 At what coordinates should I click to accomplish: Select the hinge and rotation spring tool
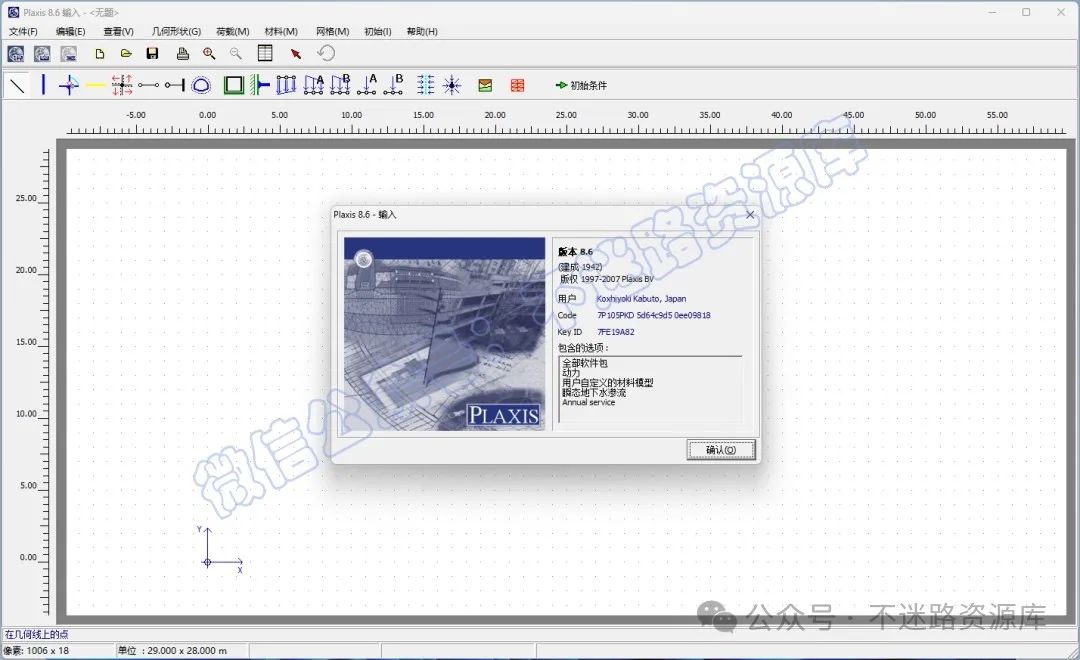tap(69, 85)
